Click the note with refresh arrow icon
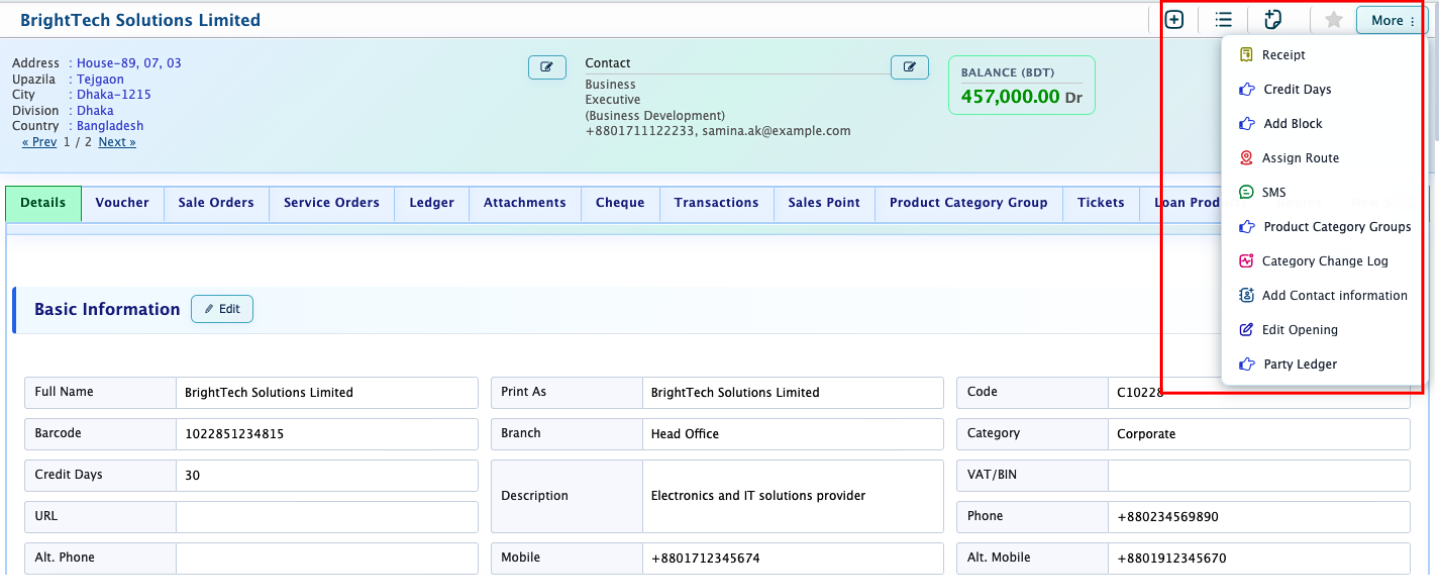This screenshot has height=580, width=1439. [x=1273, y=20]
